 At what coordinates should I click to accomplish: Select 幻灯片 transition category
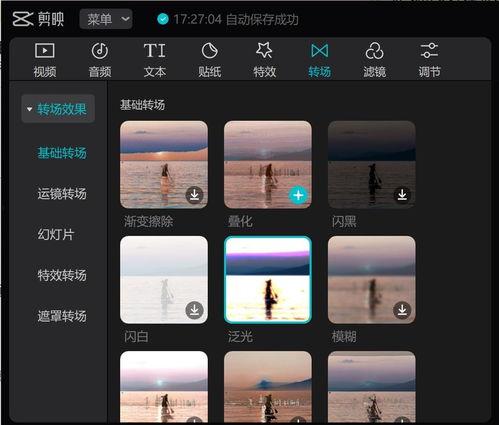[x=55, y=234]
